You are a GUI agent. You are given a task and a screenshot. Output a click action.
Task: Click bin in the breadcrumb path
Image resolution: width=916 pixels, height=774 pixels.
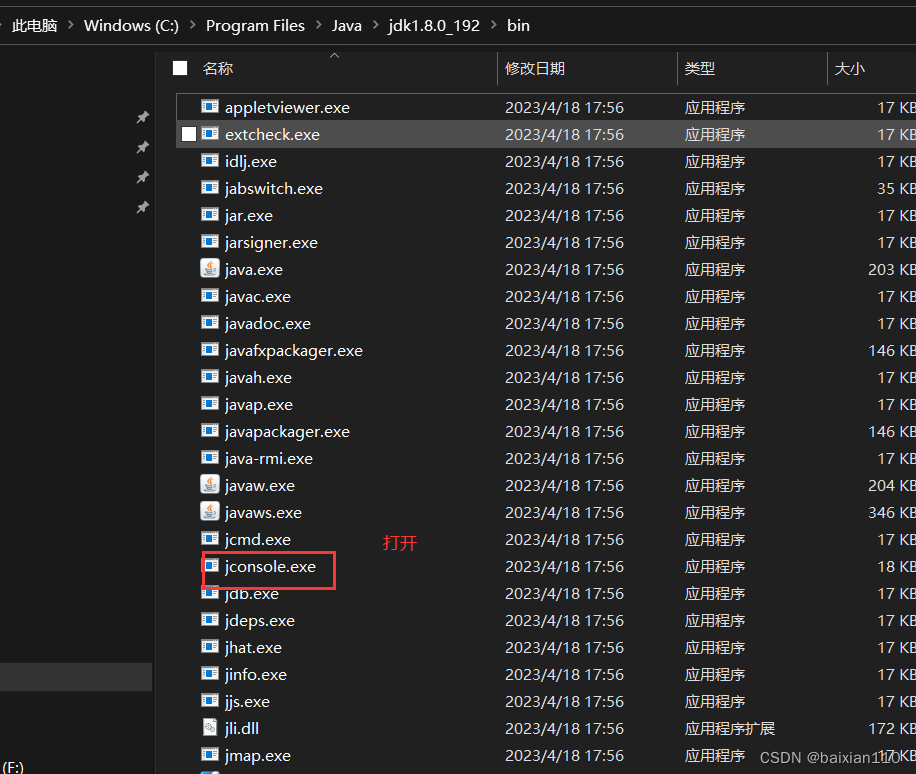(518, 26)
